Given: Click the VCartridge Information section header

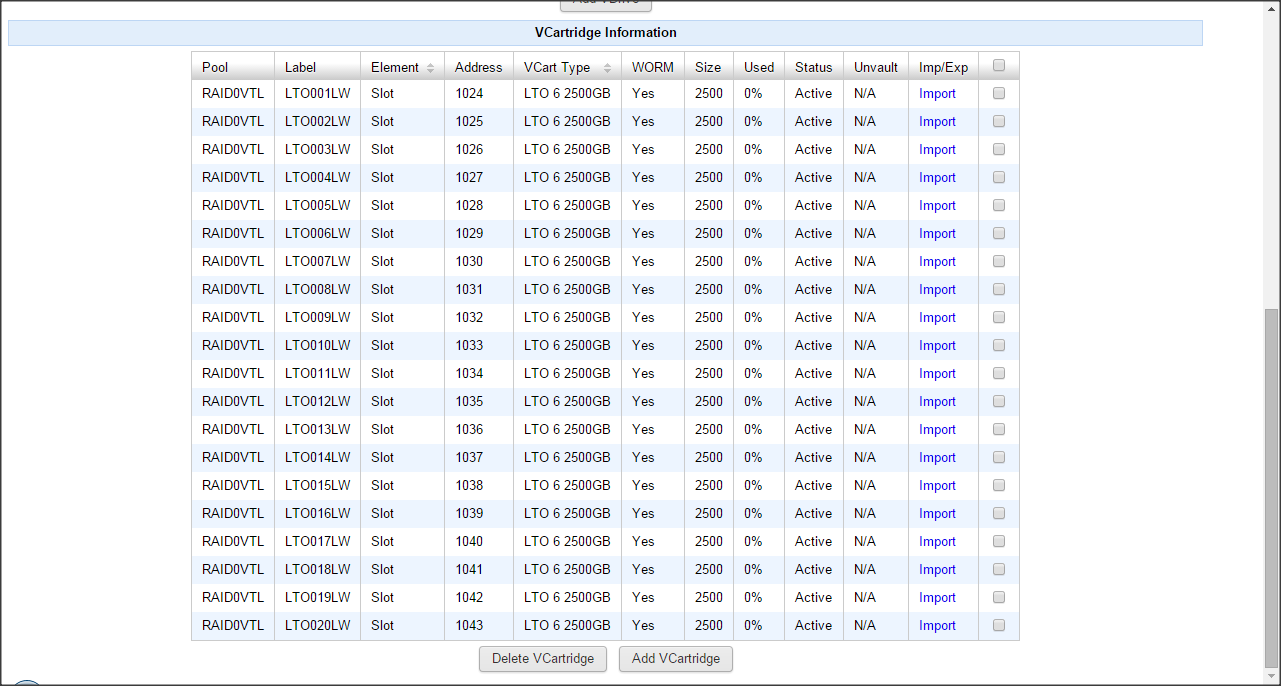Looking at the screenshot, I should pyautogui.click(x=605, y=33).
